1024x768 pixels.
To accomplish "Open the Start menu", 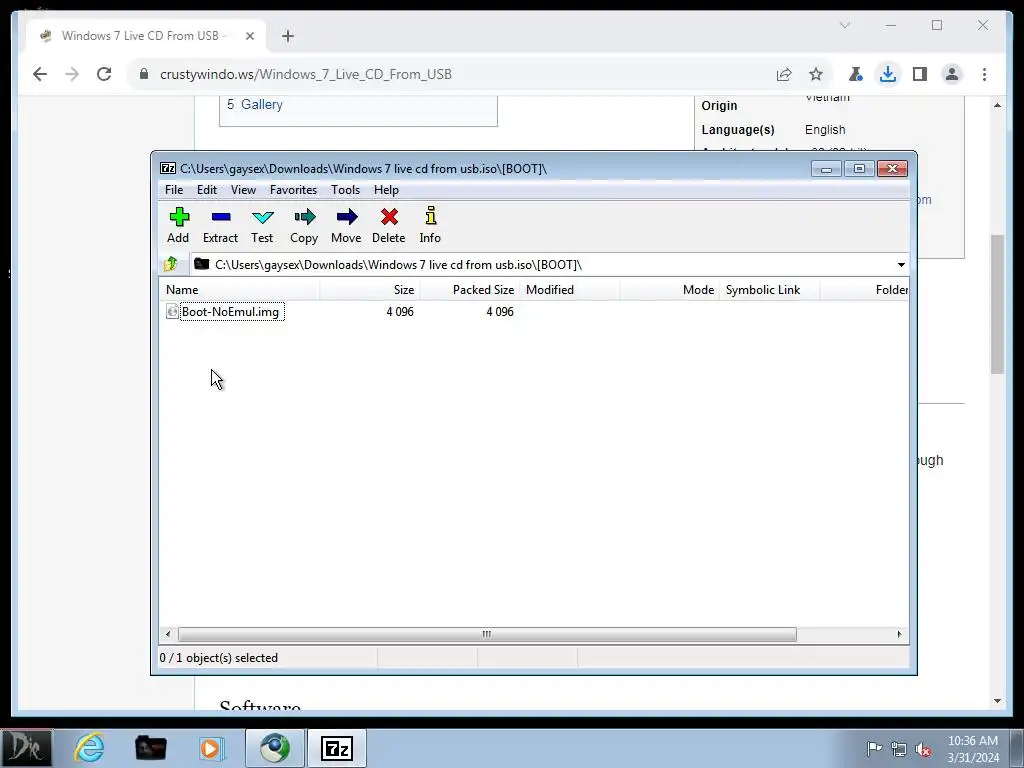I will point(26,747).
